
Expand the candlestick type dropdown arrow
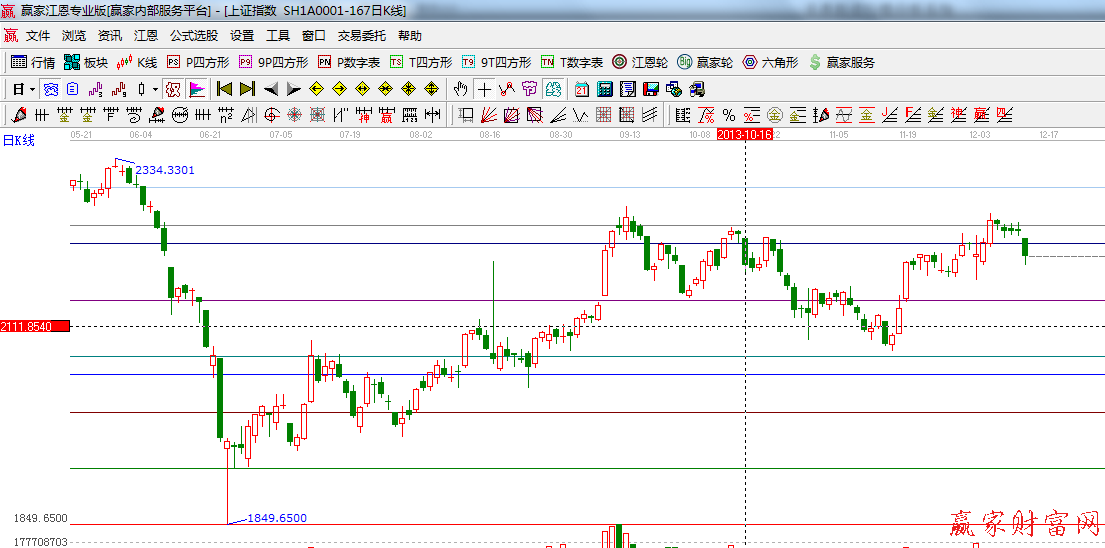click(155, 89)
